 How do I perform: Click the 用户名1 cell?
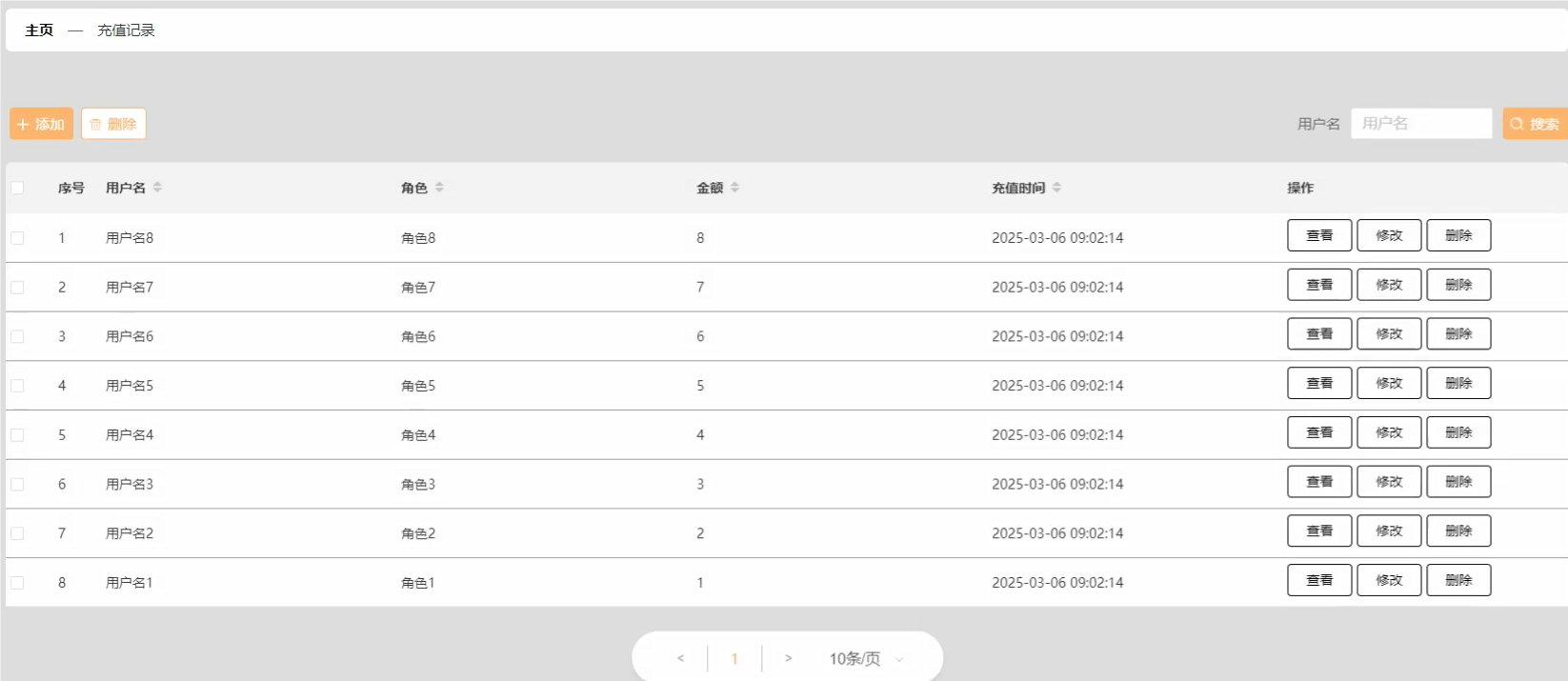130,583
